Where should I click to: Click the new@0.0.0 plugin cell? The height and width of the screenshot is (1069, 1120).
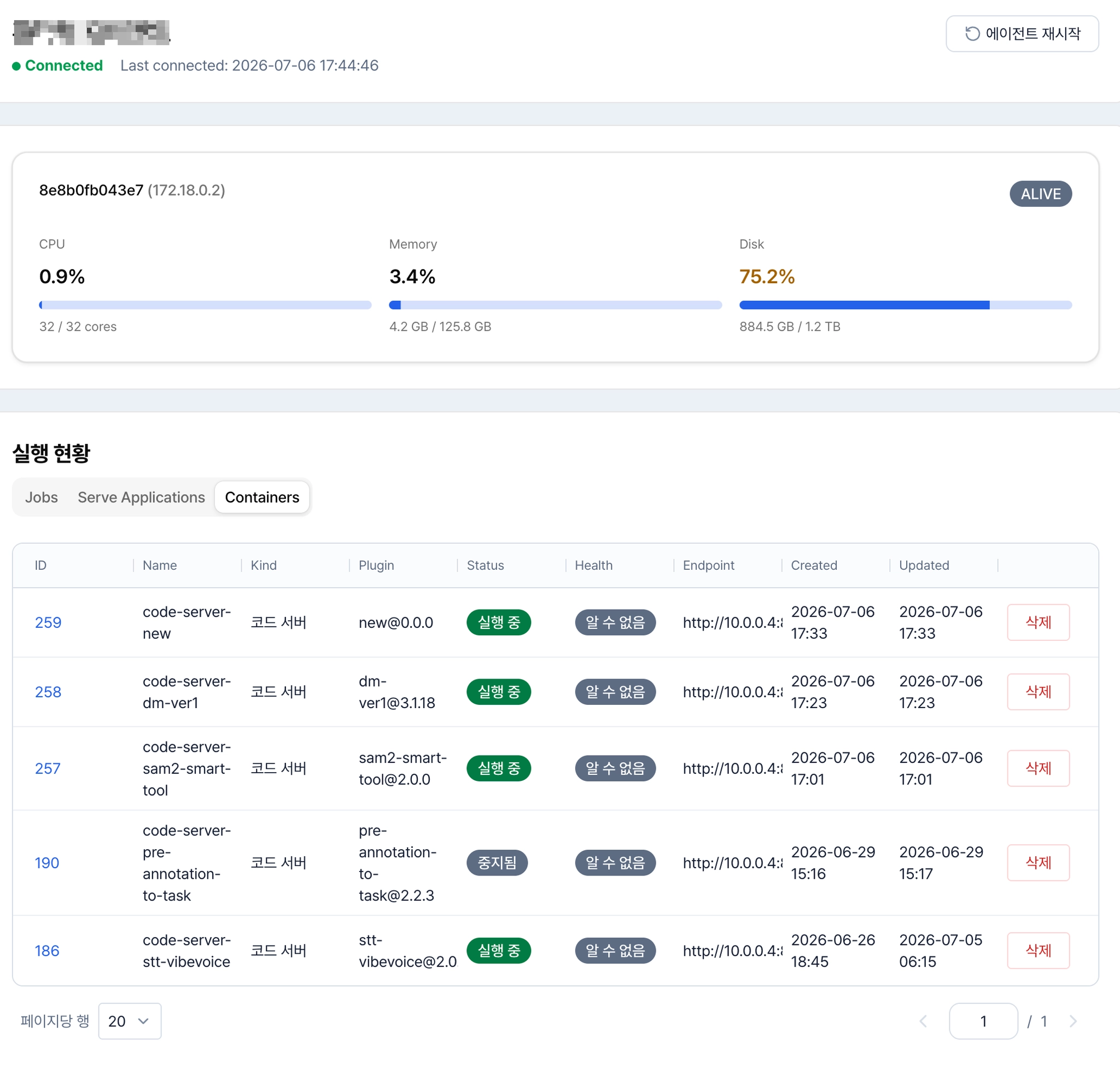coord(395,622)
